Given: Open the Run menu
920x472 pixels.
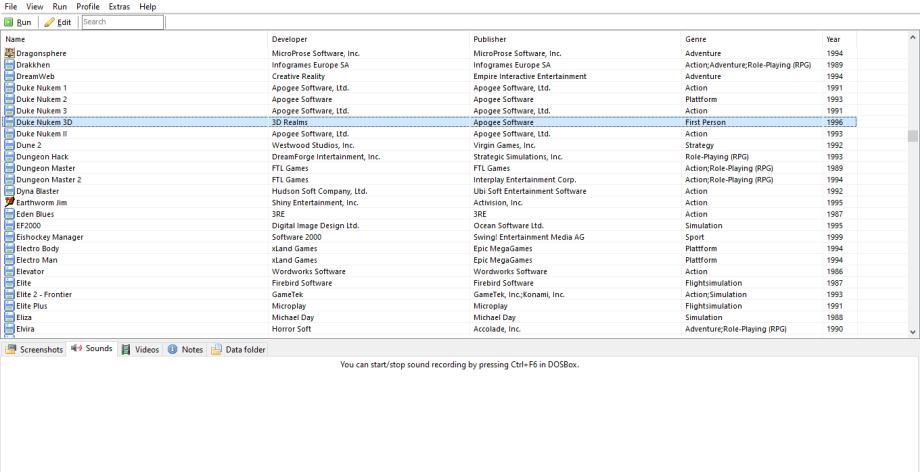Looking at the screenshot, I should click(x=59, y=6).
